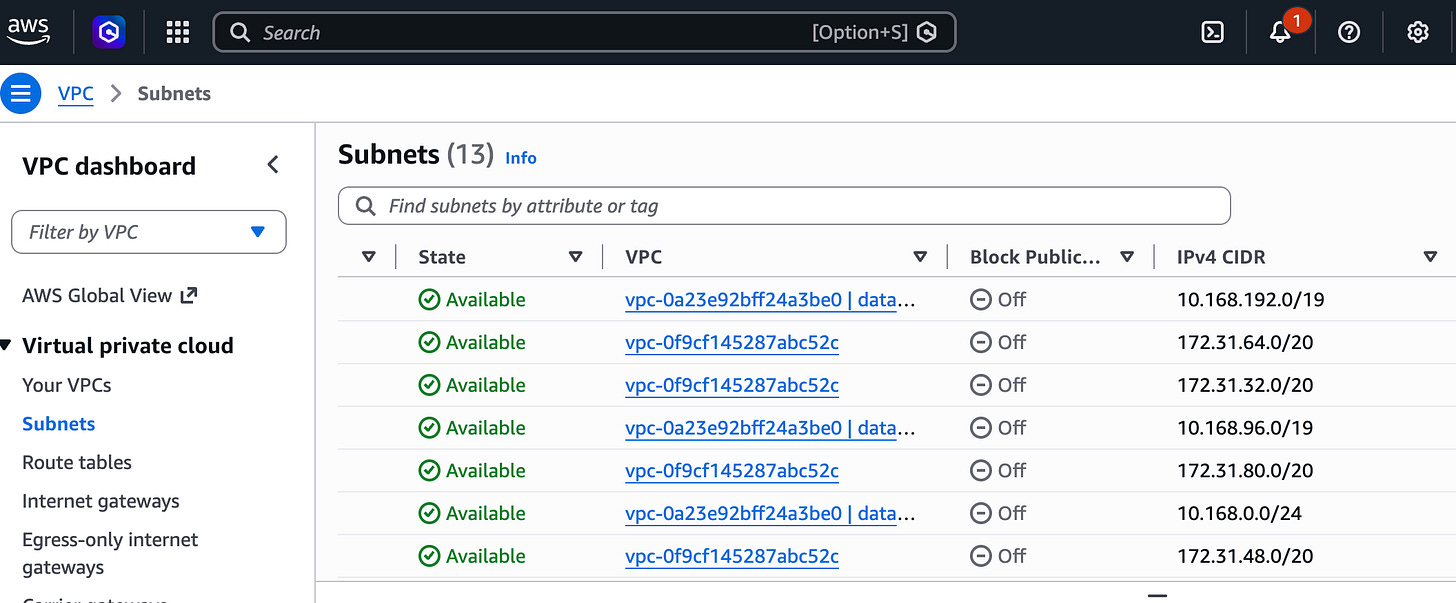1456x603 pixels.
Task: Open notifications bell icon
Action: coord(1281,32)
